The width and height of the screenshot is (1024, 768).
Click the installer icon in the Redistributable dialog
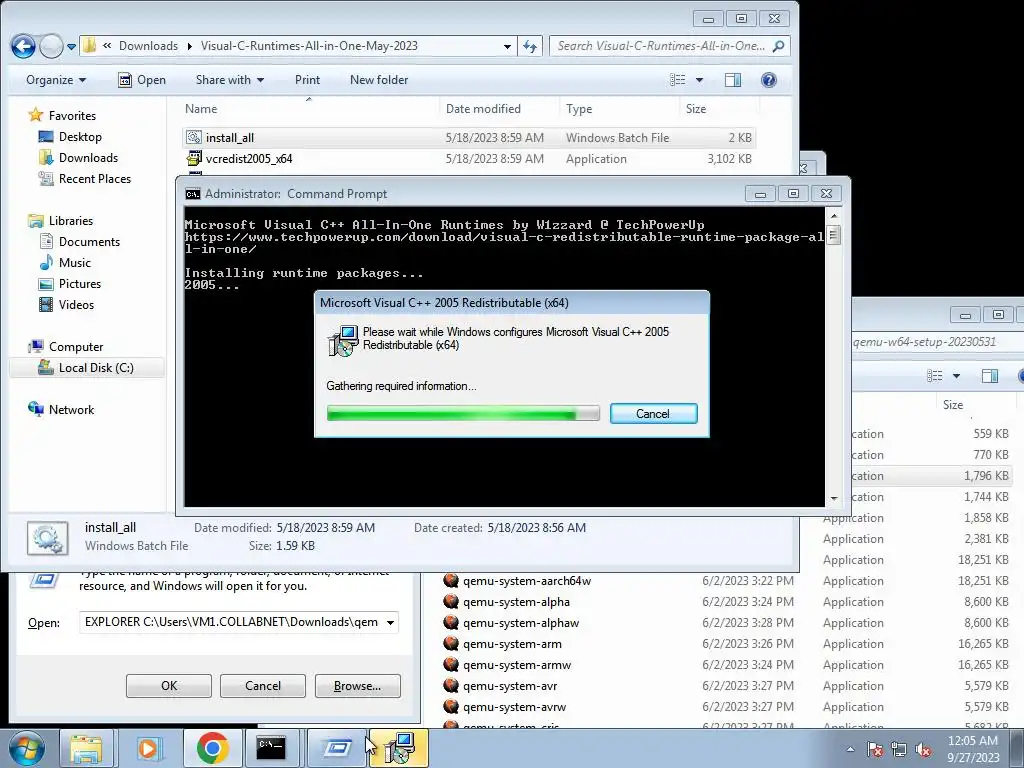coord(343,340)
